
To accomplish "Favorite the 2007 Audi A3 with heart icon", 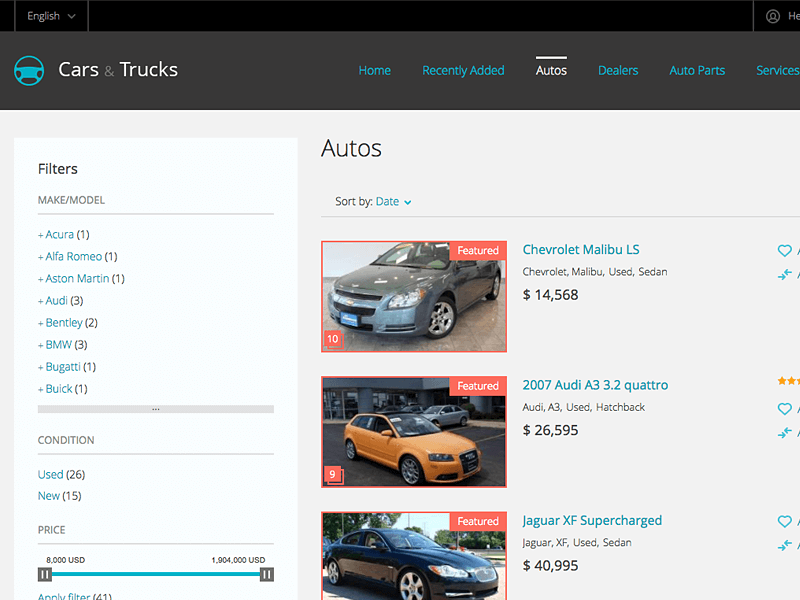I will point(784,409).
